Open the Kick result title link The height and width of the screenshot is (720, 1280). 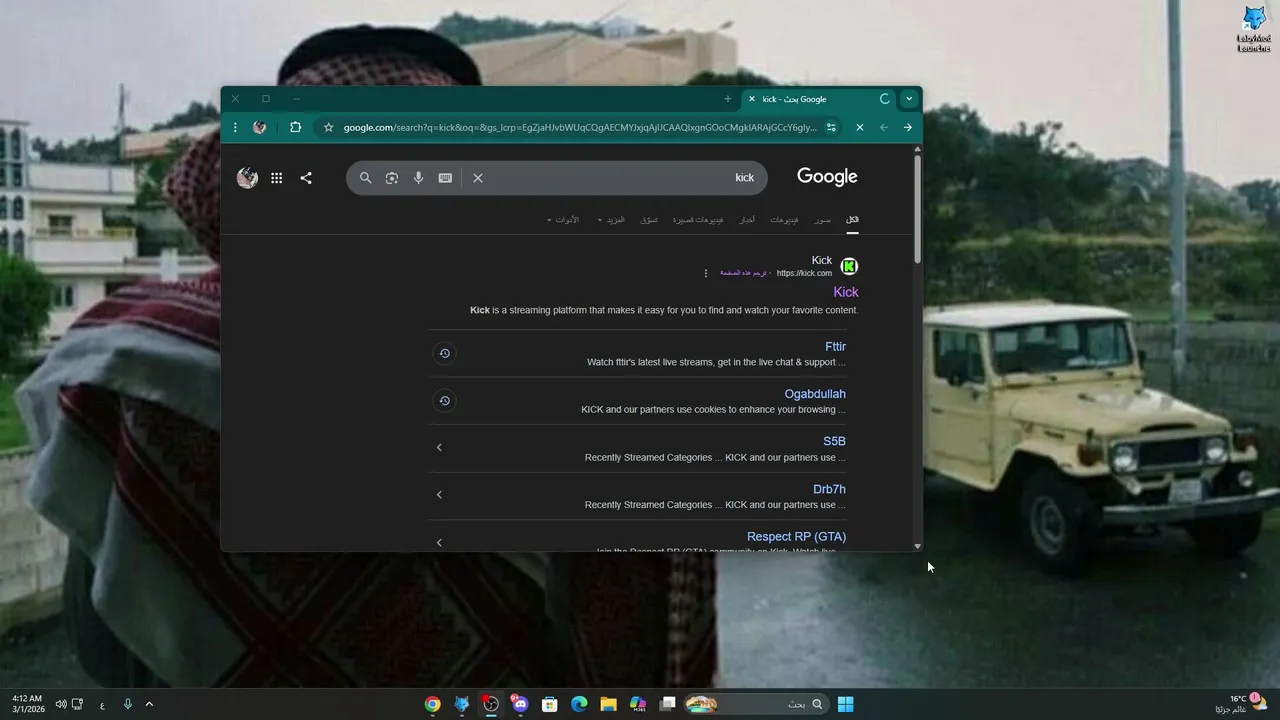846,292
